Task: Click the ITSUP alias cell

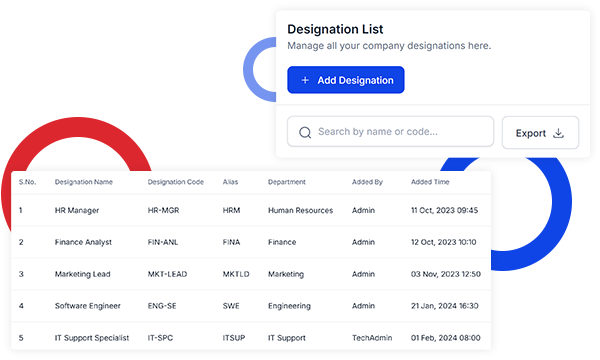Action: (234, 338)
